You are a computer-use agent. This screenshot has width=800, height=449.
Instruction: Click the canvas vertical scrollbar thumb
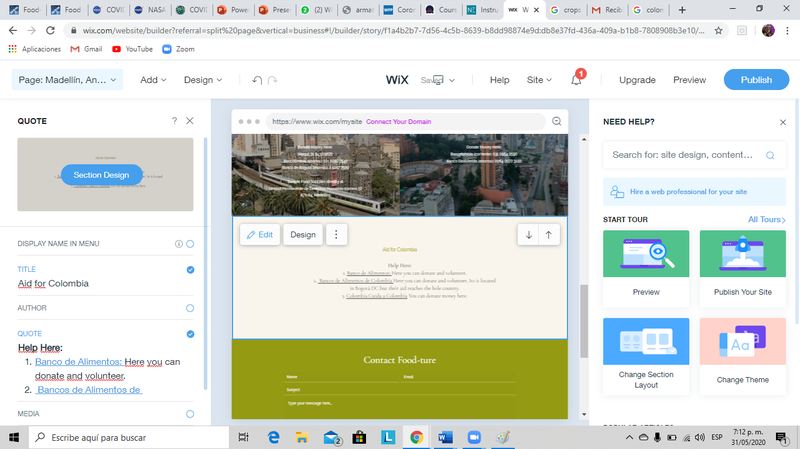coord(584,321)
